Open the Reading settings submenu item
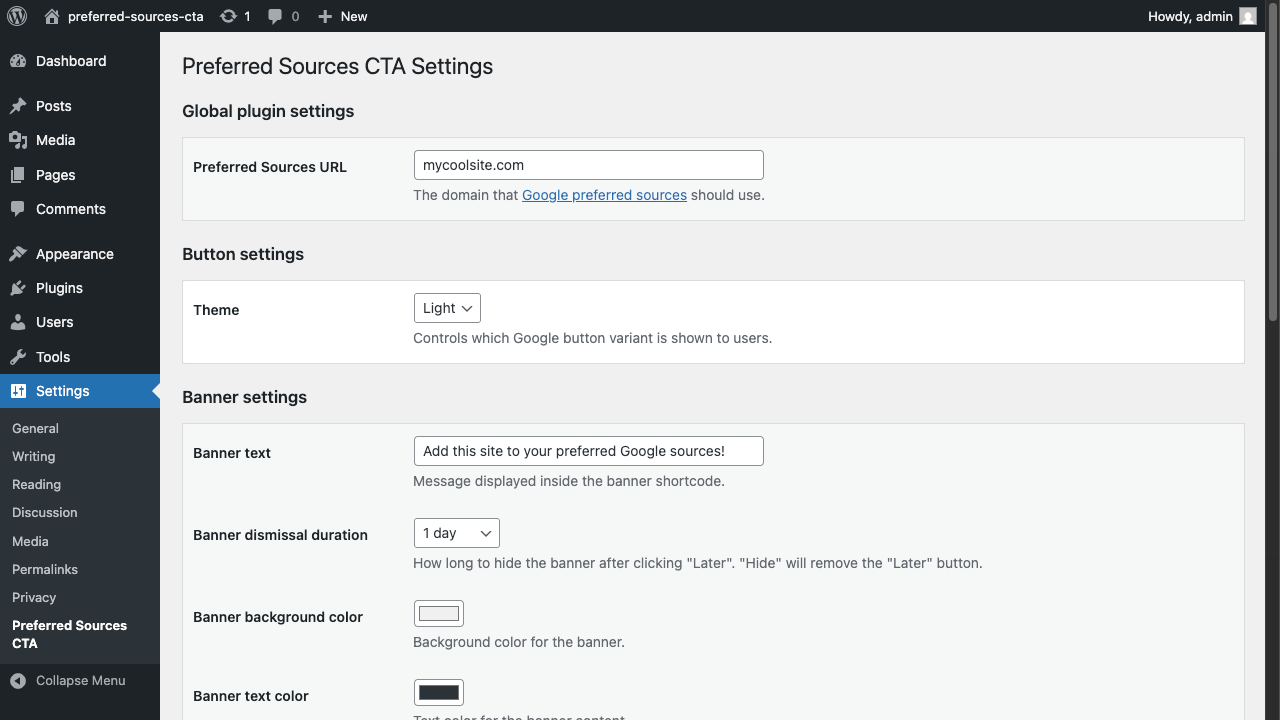 pyautogui.click(x=36, y=484)
